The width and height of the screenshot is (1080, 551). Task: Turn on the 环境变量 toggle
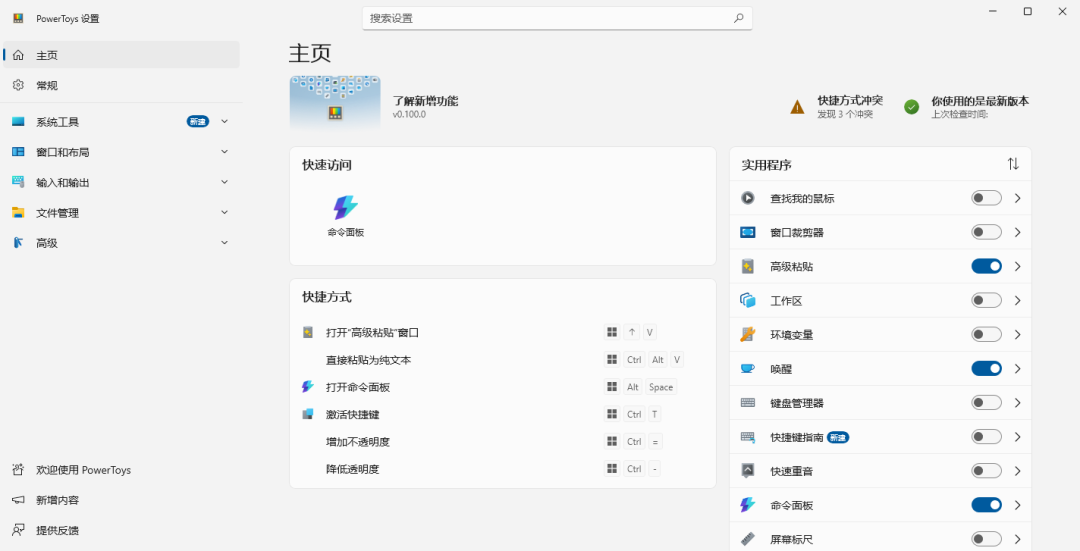tap(986, 335)
